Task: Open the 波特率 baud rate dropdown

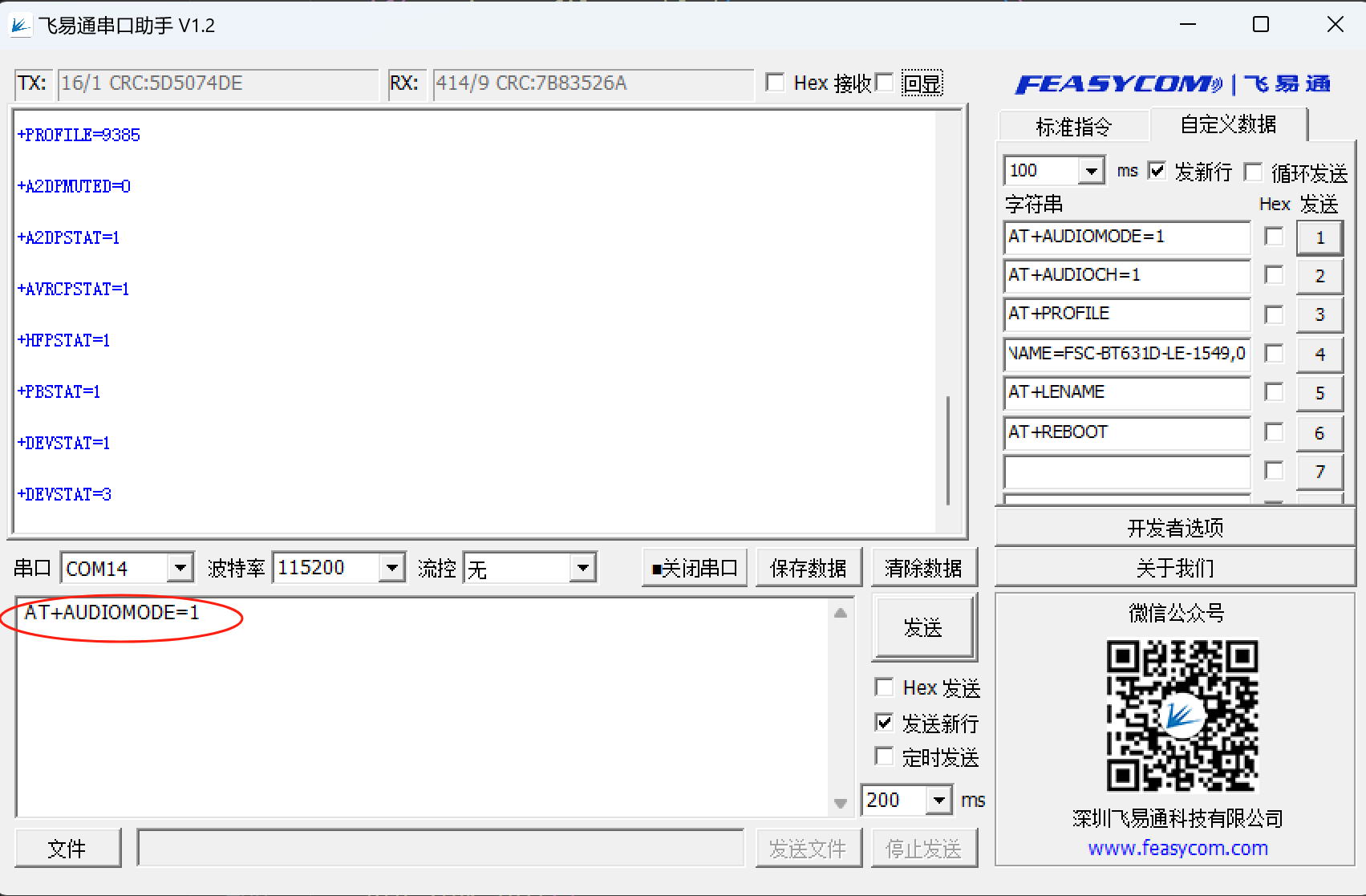Action: (392, 567)
